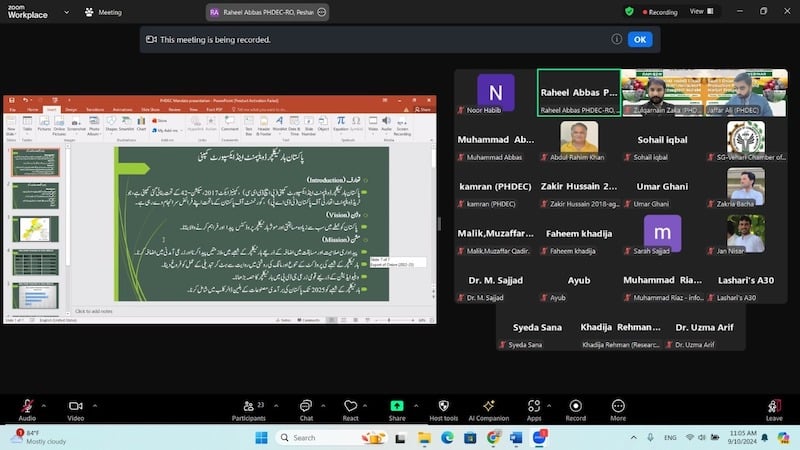Open the View layout dropdown
The height and width of the screenshot is (450, 800).
tap(700, 12)
